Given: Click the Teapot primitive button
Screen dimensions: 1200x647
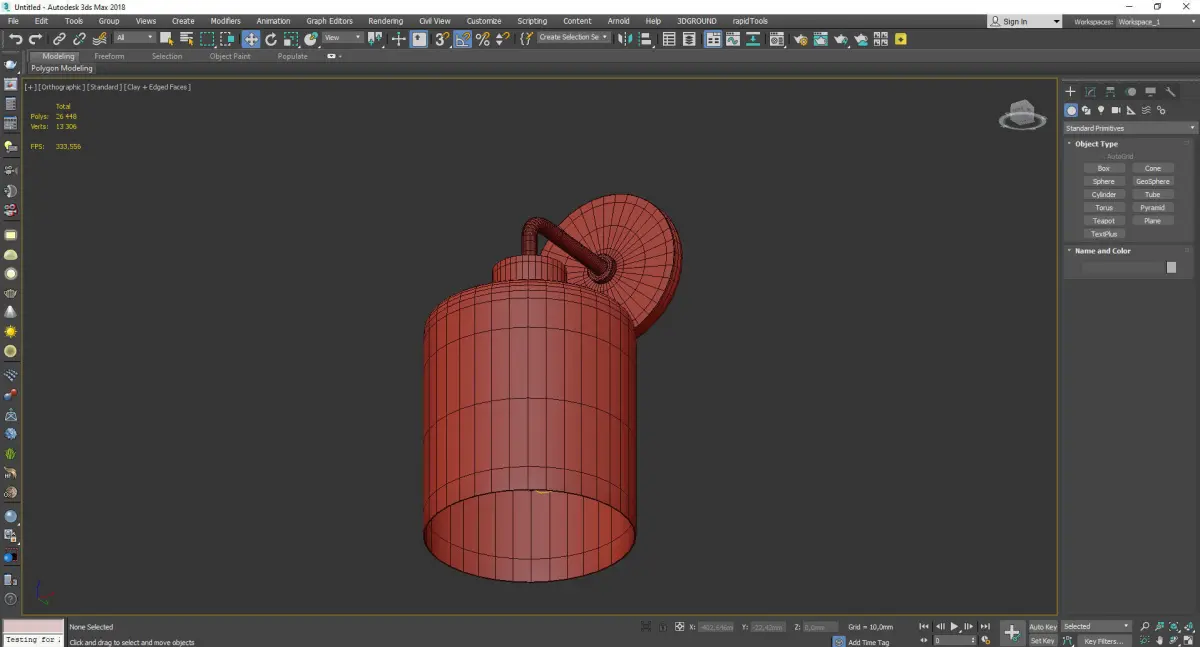Looking at the screenshot, I should click(x=1104, y=221).
